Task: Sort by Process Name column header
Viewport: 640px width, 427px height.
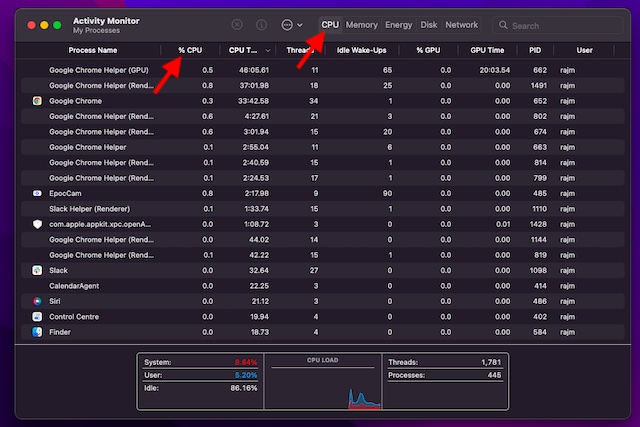Action: 93,50
